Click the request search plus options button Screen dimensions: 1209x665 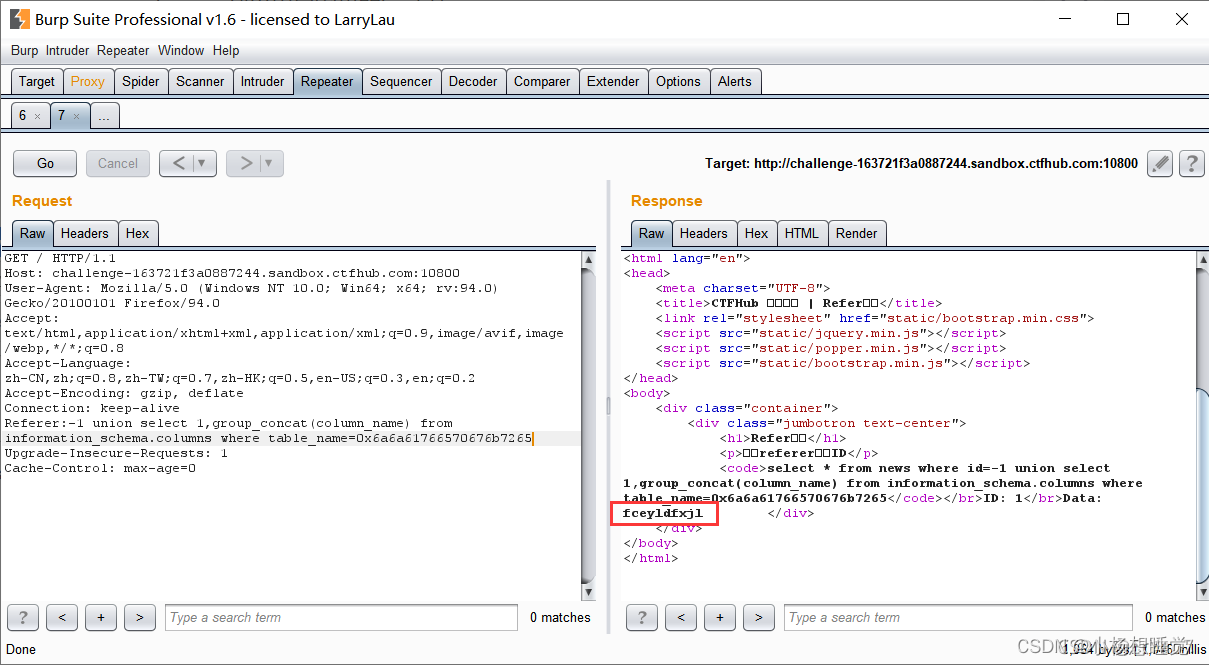(101, 617)
